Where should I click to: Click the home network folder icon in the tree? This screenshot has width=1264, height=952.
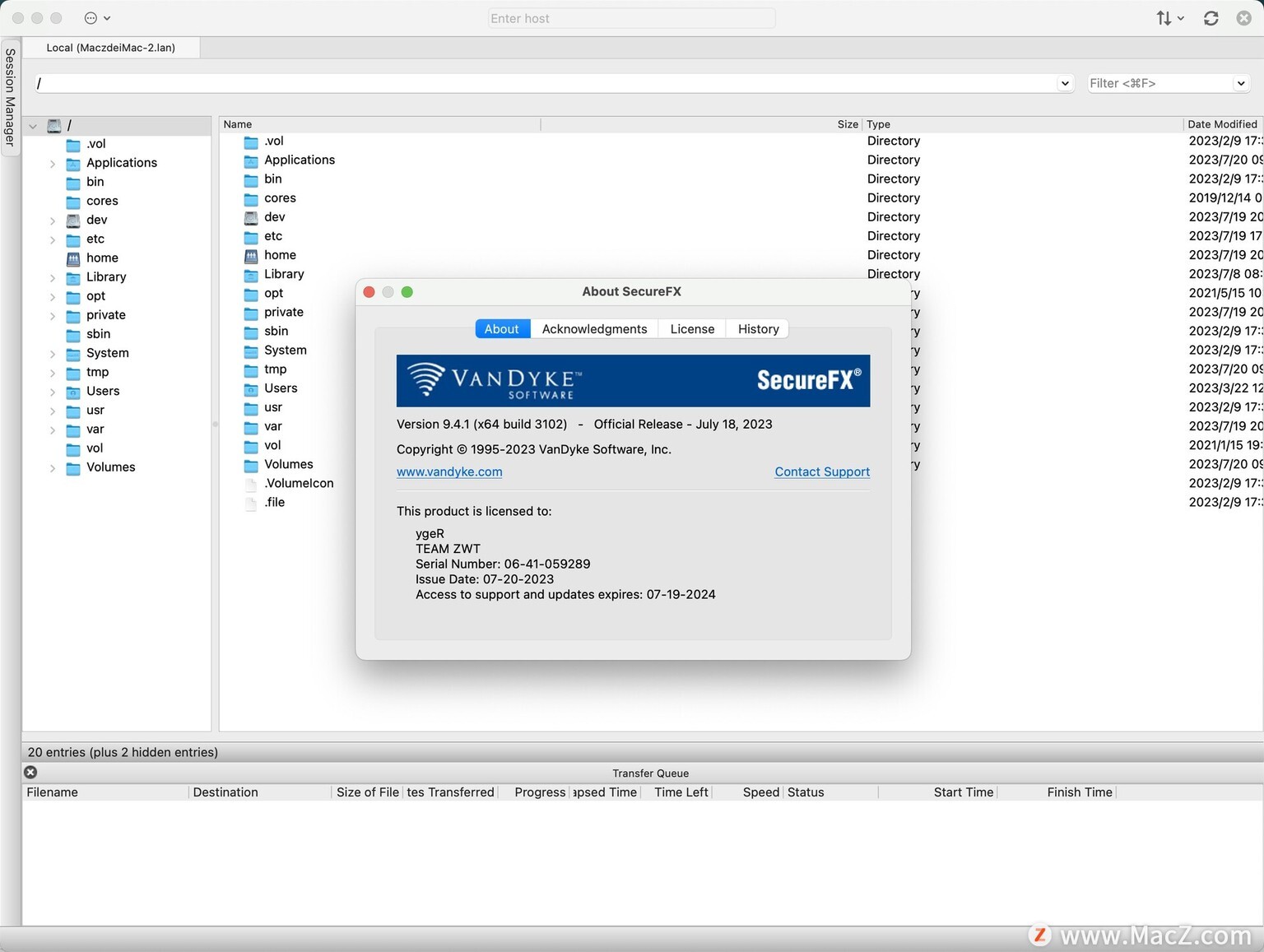pos(73,258)
